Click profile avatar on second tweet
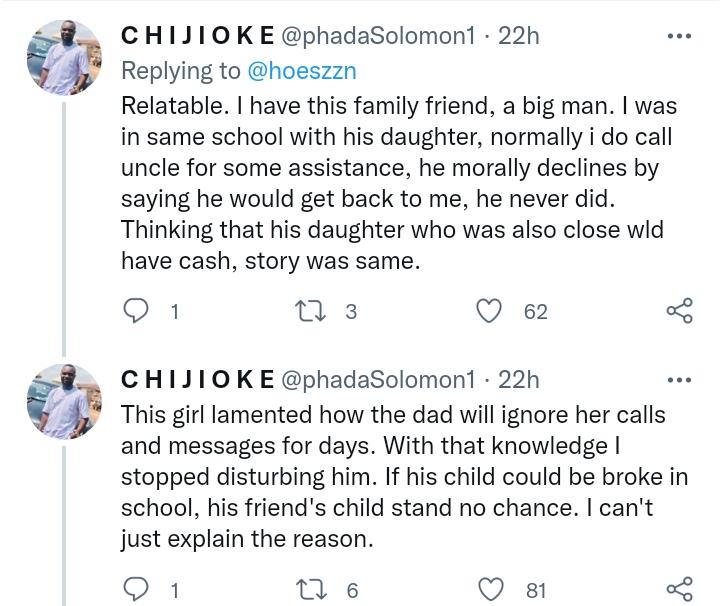The image size is (720, 606). (x=64, y=402)
